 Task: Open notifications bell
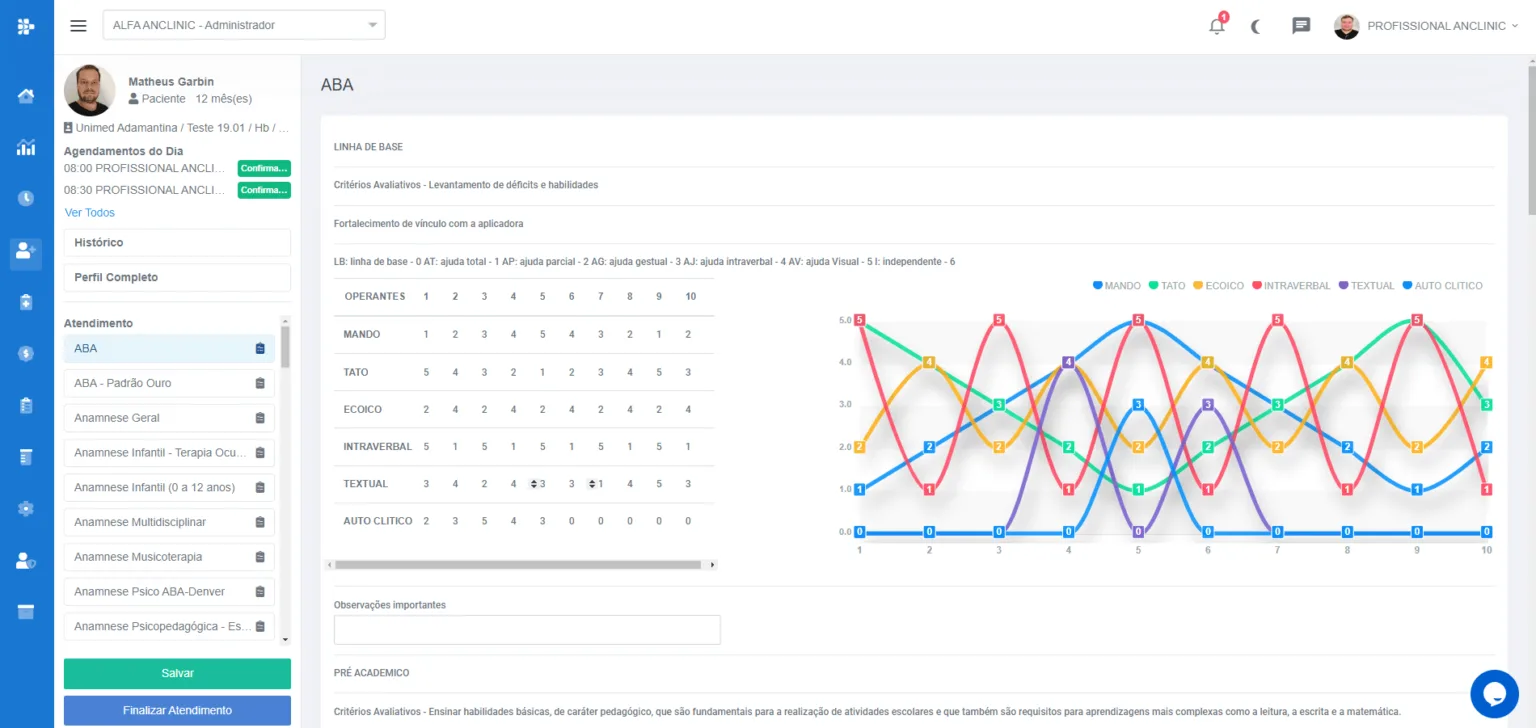(1217, 26)
